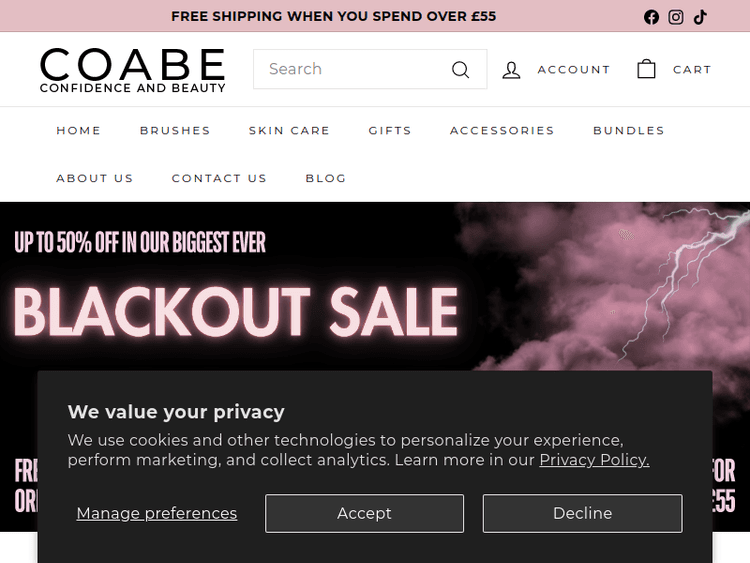Open the Accessories menu

[x=502, y=130]
